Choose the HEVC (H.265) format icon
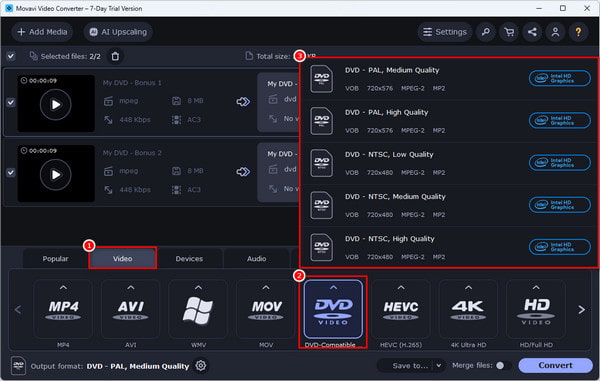This screenshot has width=600, height=381. [401, 309]
